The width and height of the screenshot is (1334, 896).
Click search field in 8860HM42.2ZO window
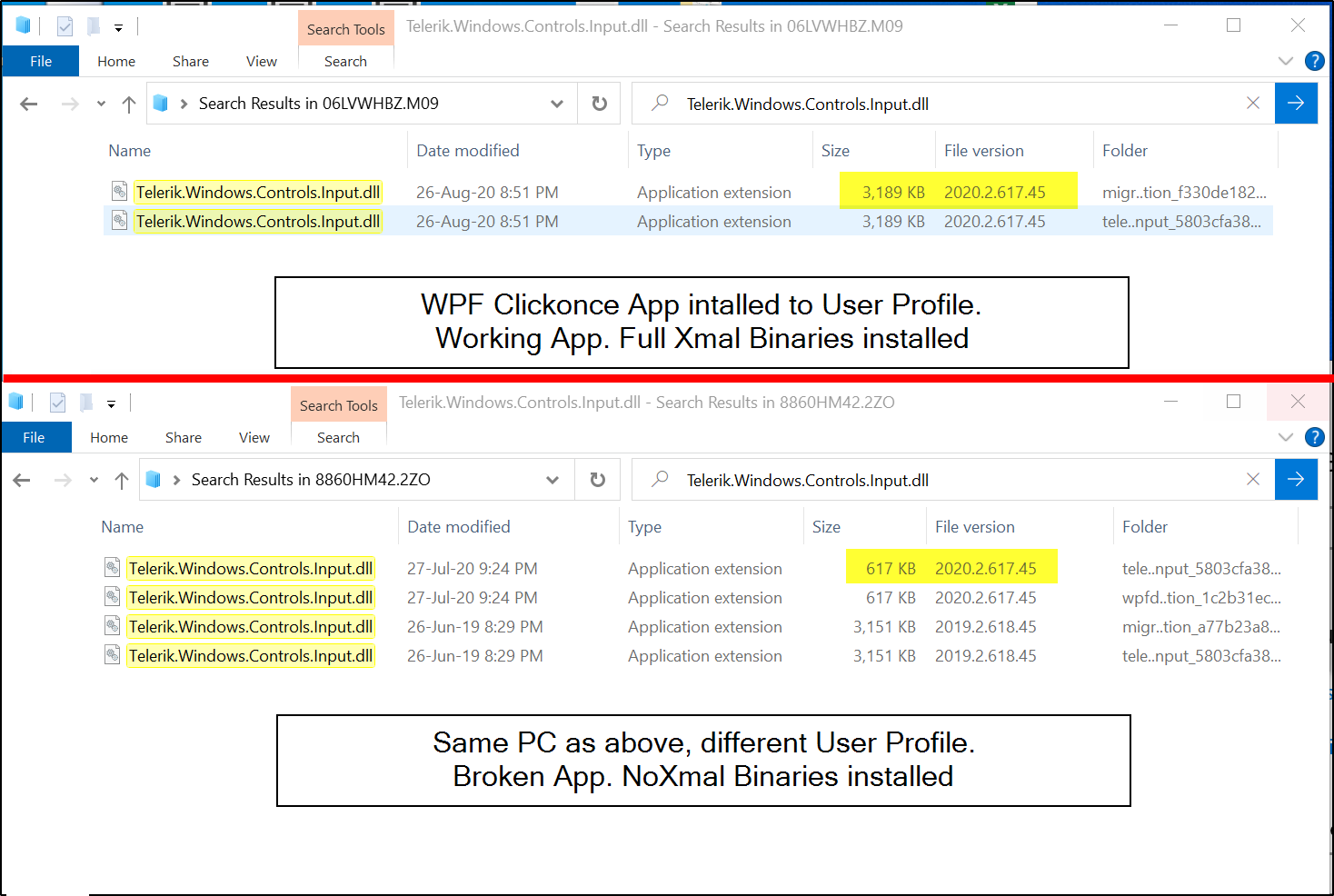tap(954, 480)
